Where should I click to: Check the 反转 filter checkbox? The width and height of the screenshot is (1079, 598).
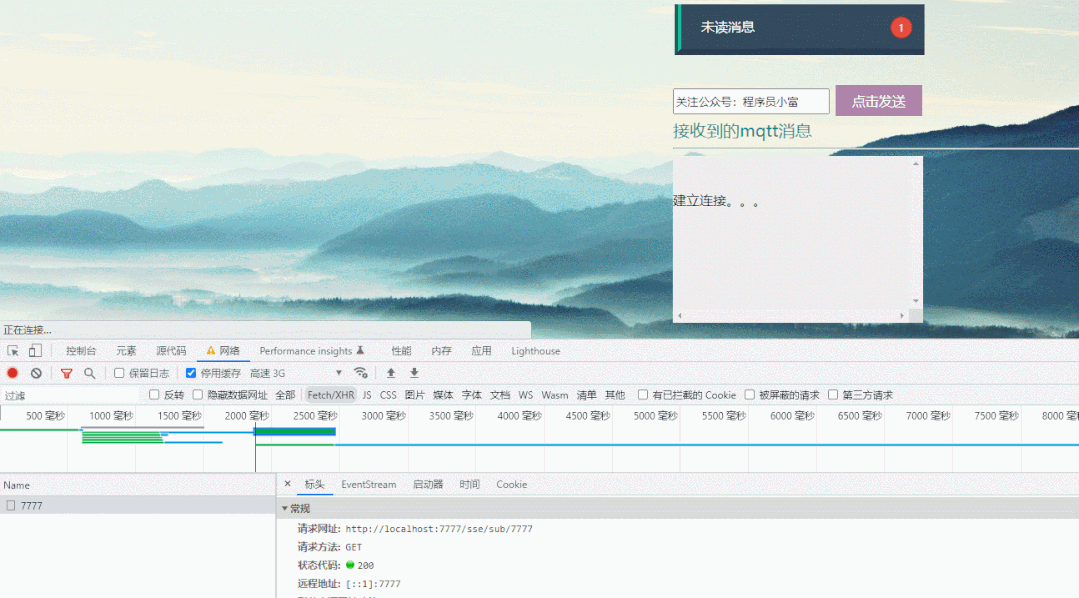(x=156, y=394)
